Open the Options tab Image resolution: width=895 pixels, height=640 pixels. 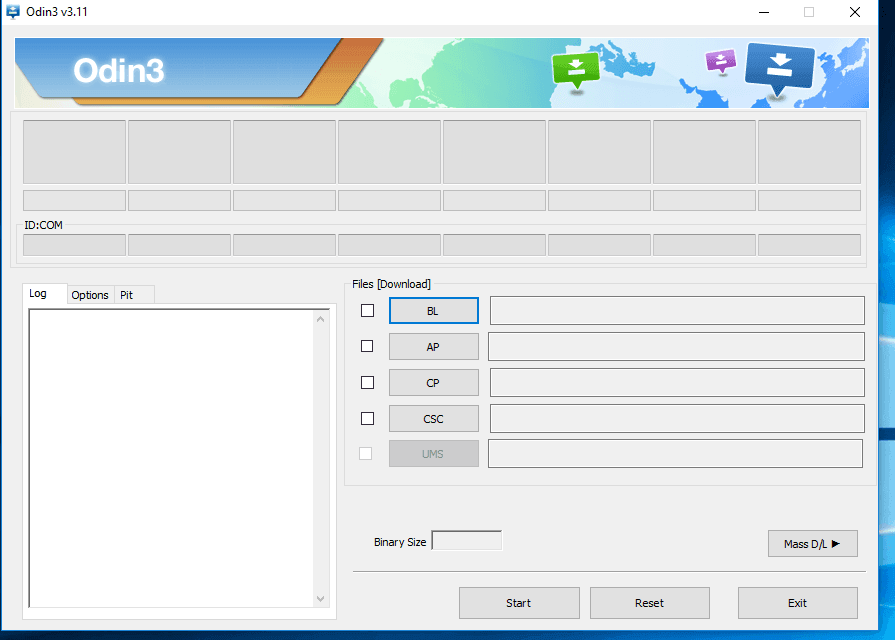tap(90, 295)
